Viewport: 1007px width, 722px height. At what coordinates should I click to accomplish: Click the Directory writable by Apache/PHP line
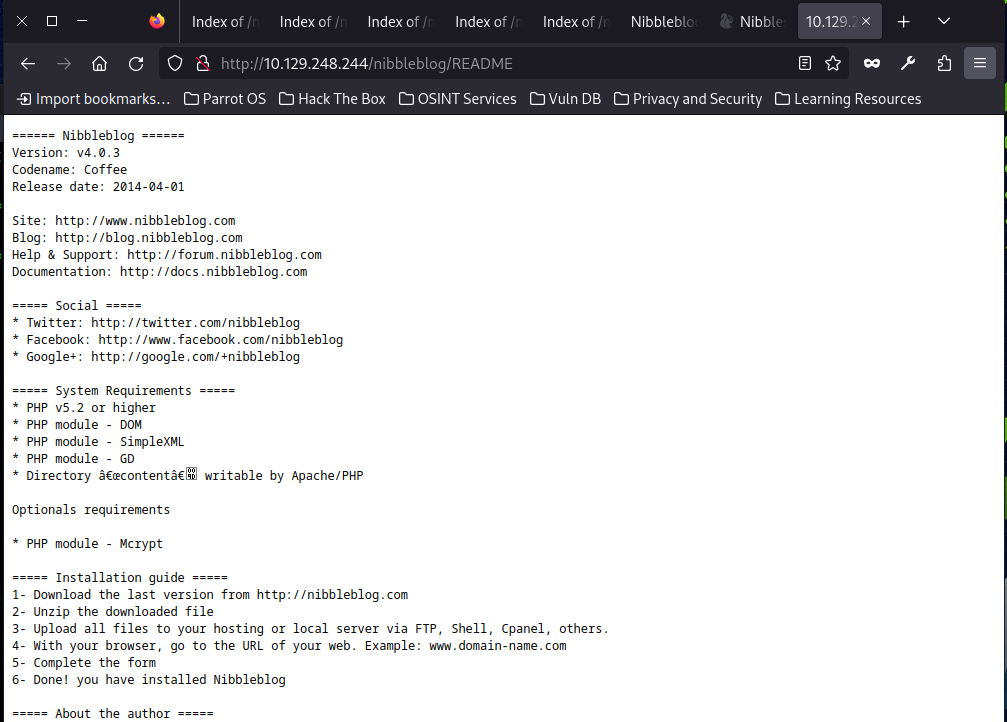[x=188, y=476]
